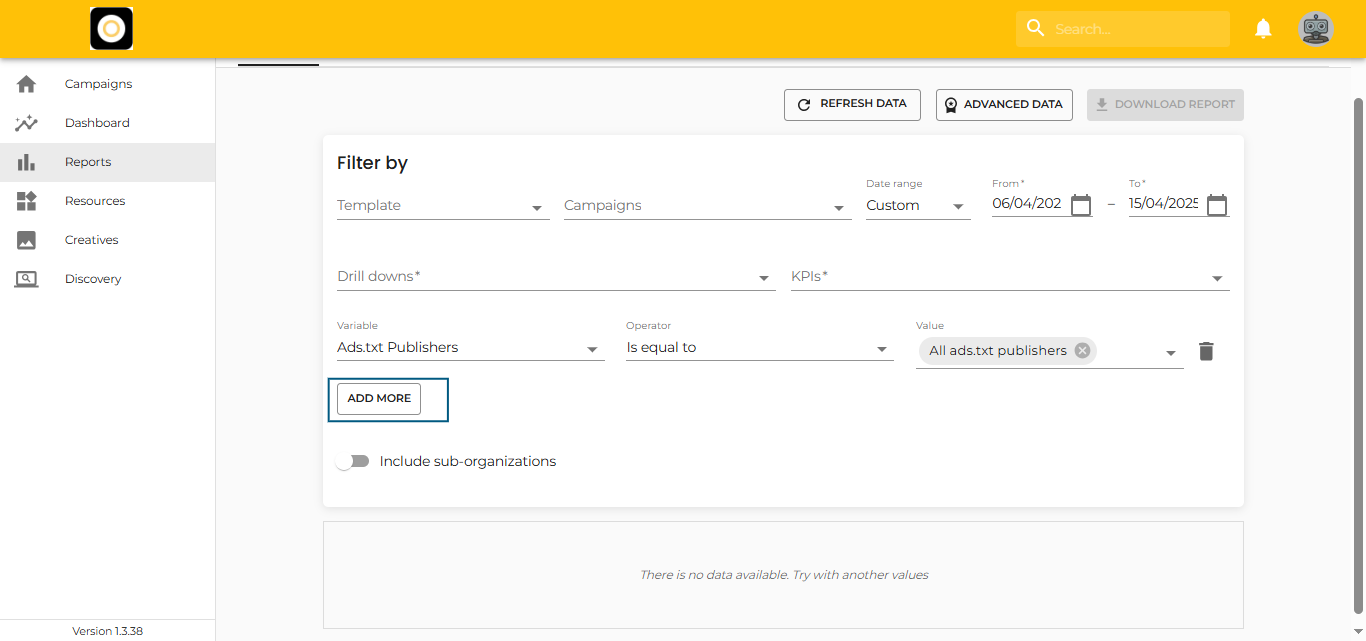Open the robot user avatar menu
1366x641 pixels.
(1315, 29)
